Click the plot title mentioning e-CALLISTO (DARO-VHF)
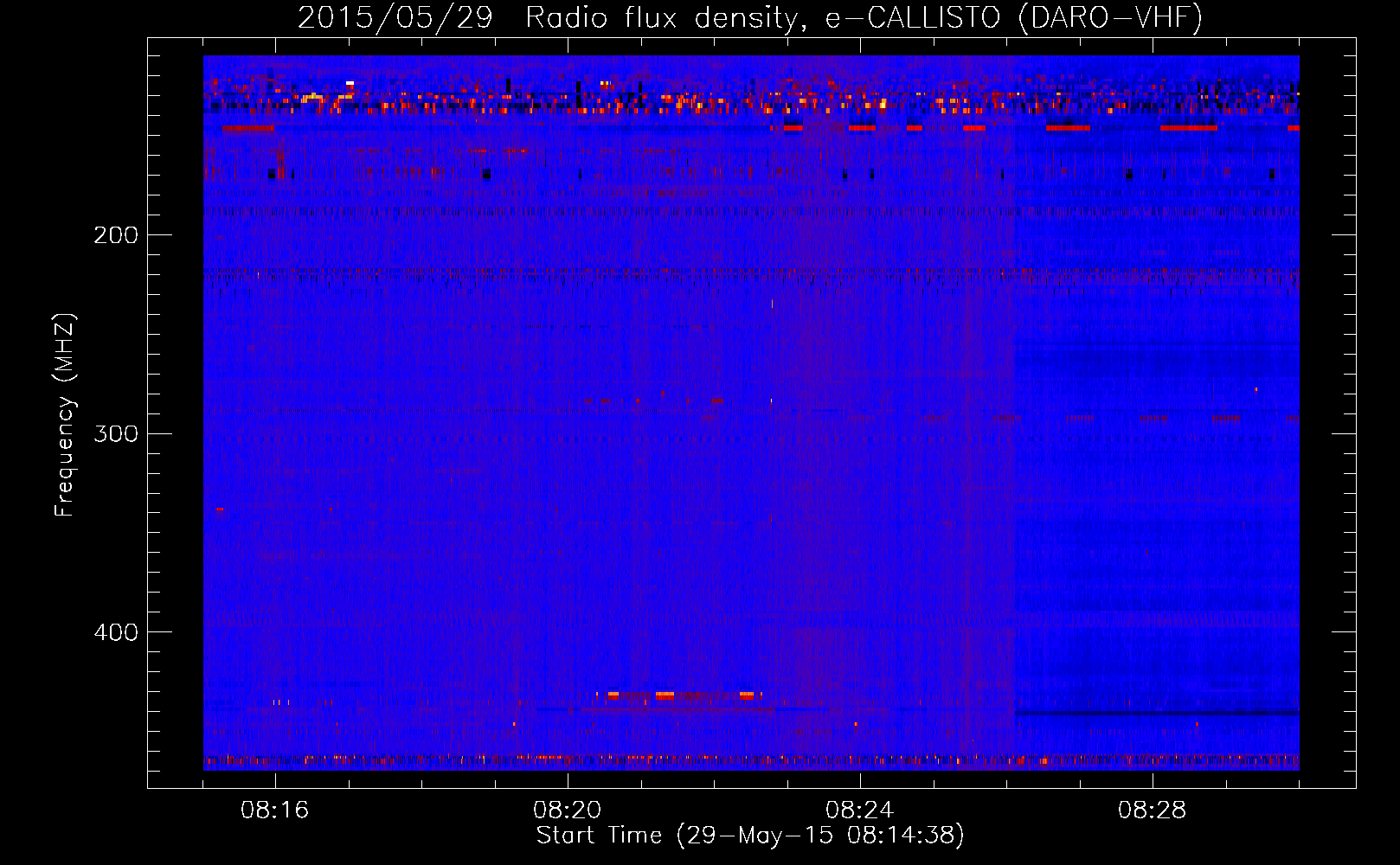The width and height of the screenshot is (1400, 865). point(750,17)
